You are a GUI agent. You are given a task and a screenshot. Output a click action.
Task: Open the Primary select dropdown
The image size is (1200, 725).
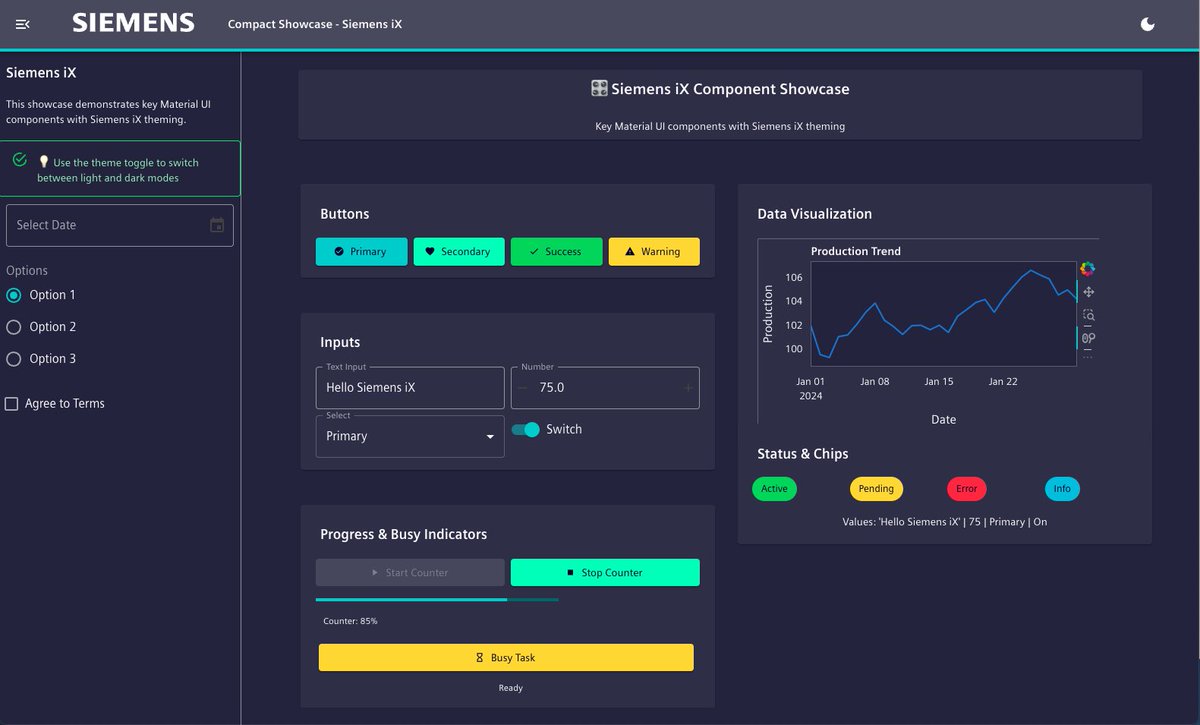pyautogui.click(x=410, y=436)
